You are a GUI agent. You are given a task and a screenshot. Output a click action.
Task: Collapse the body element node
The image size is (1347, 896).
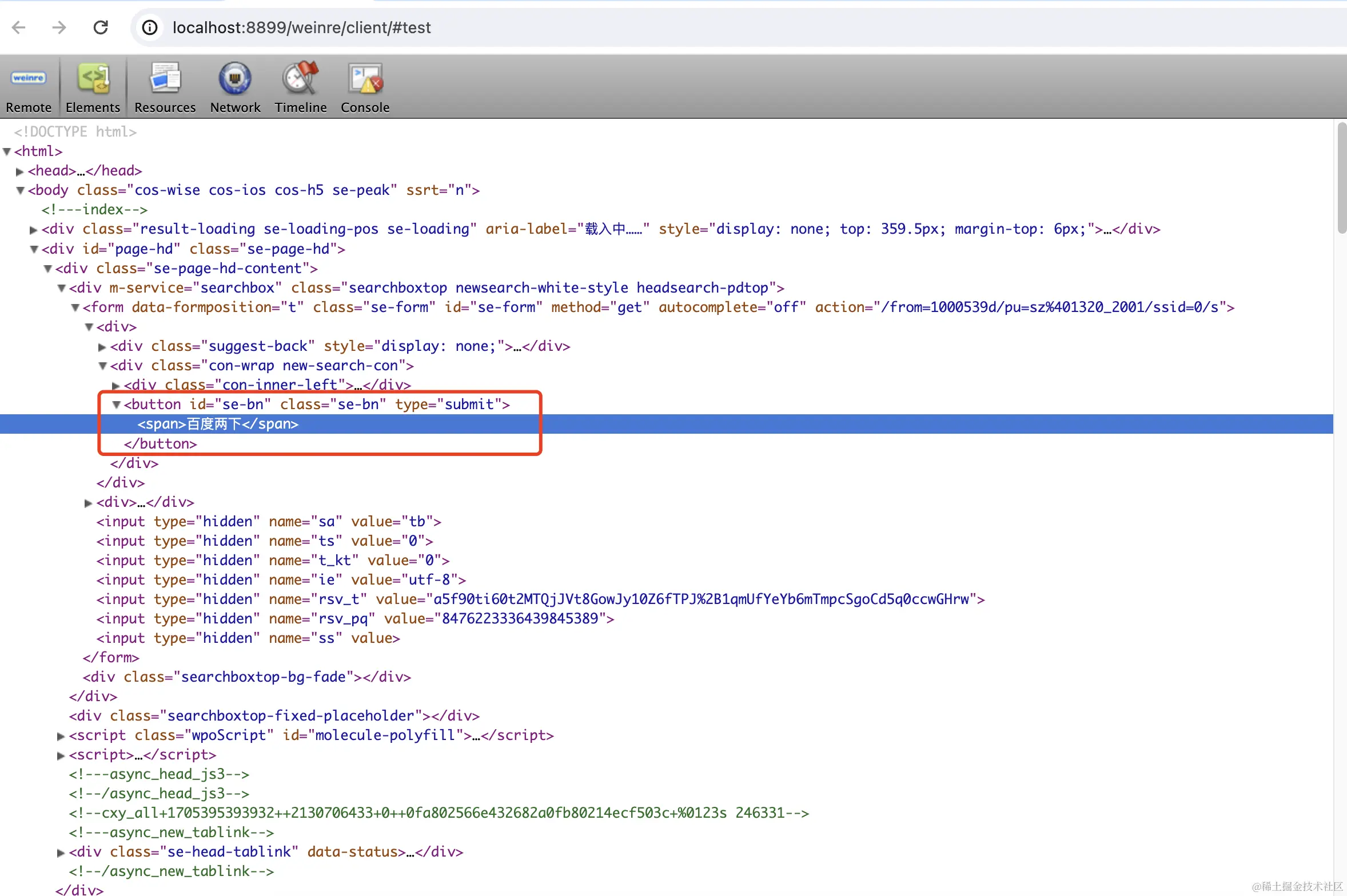click(x=20, y=190)
